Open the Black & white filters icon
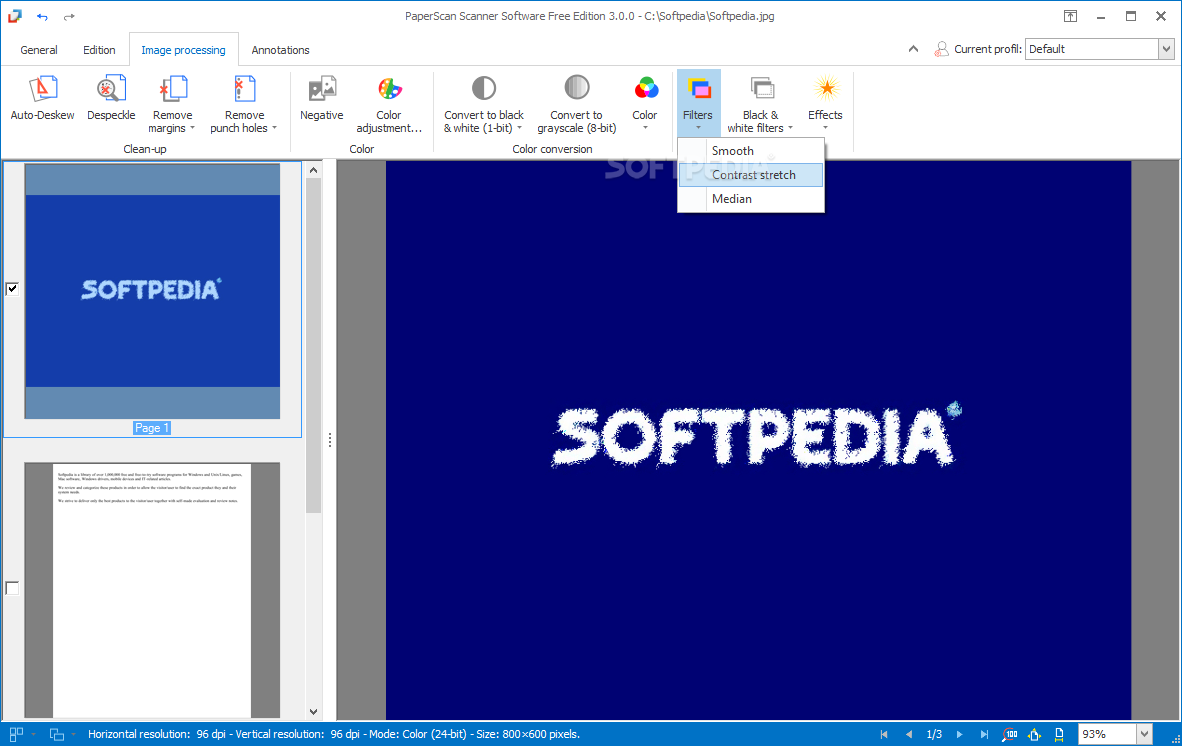1182x746 pixels. [762, 88]
